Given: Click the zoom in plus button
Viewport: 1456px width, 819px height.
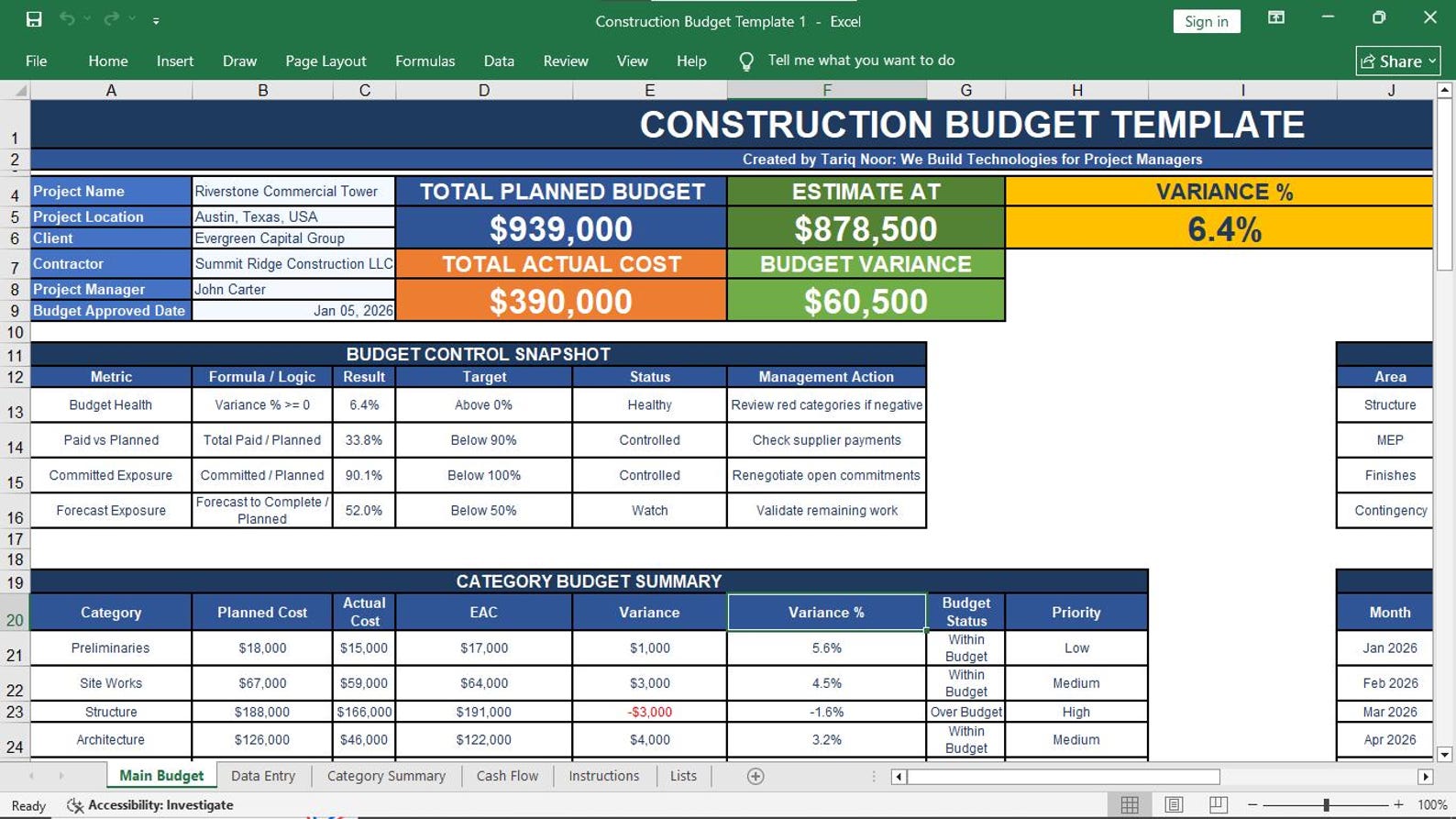Looking at the screenshot, I should [1398, 805].
